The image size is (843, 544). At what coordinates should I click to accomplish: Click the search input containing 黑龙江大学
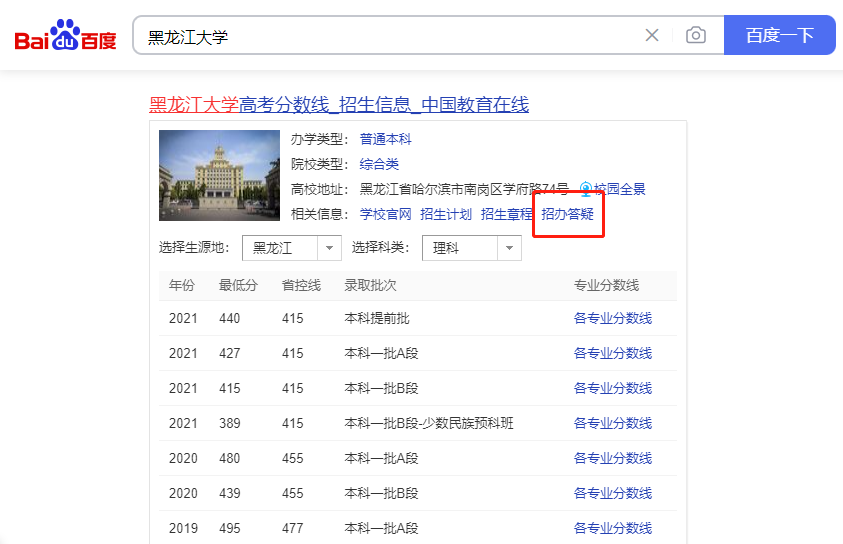[x=390, y=36]
